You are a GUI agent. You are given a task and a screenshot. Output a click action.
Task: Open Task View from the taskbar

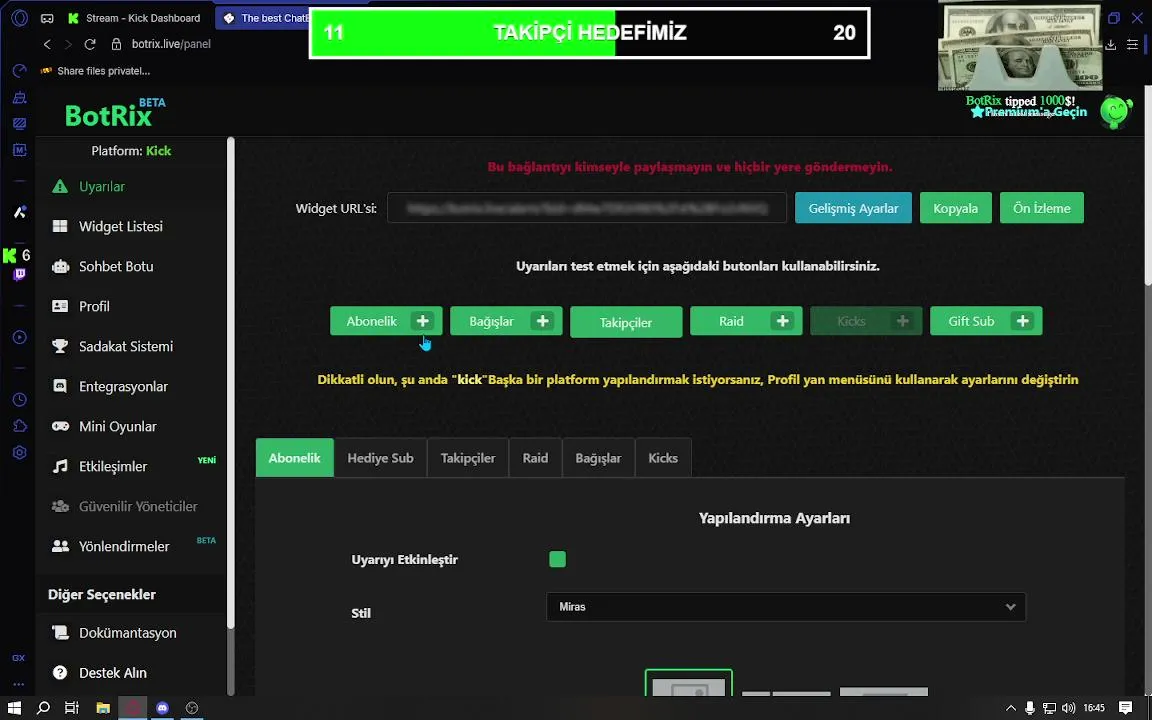tap(71, 708)
